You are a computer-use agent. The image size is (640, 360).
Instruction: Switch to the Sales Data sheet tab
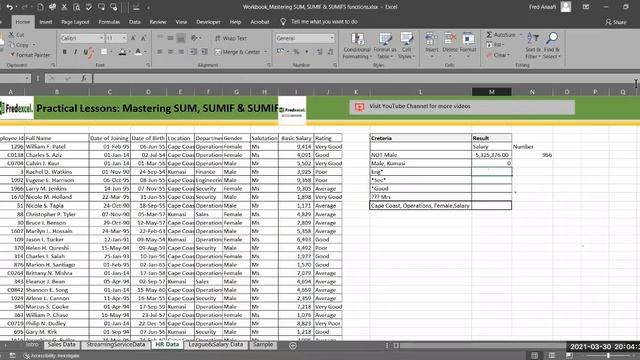[62, 344]
